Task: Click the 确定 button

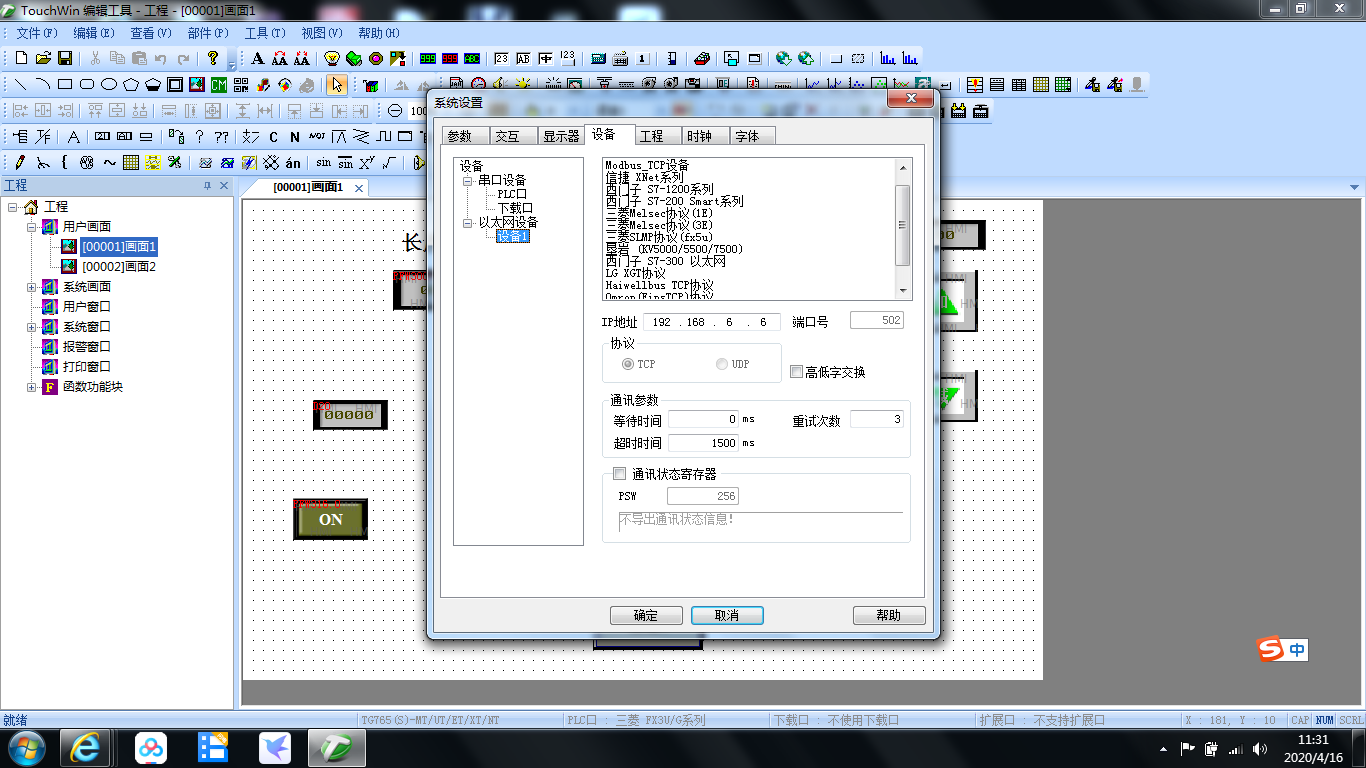Action: pos(646,615)
